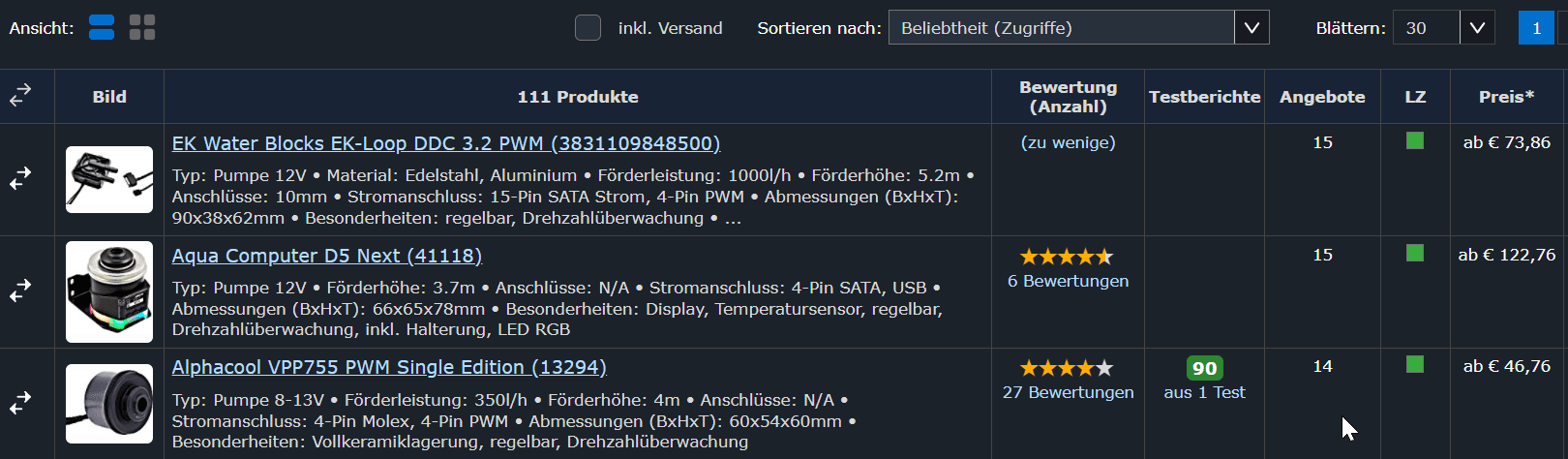Open the Sortieren nach dropdown
Image resolution: width=1568 pixels, height=459 pixels.
(1078, 28)
